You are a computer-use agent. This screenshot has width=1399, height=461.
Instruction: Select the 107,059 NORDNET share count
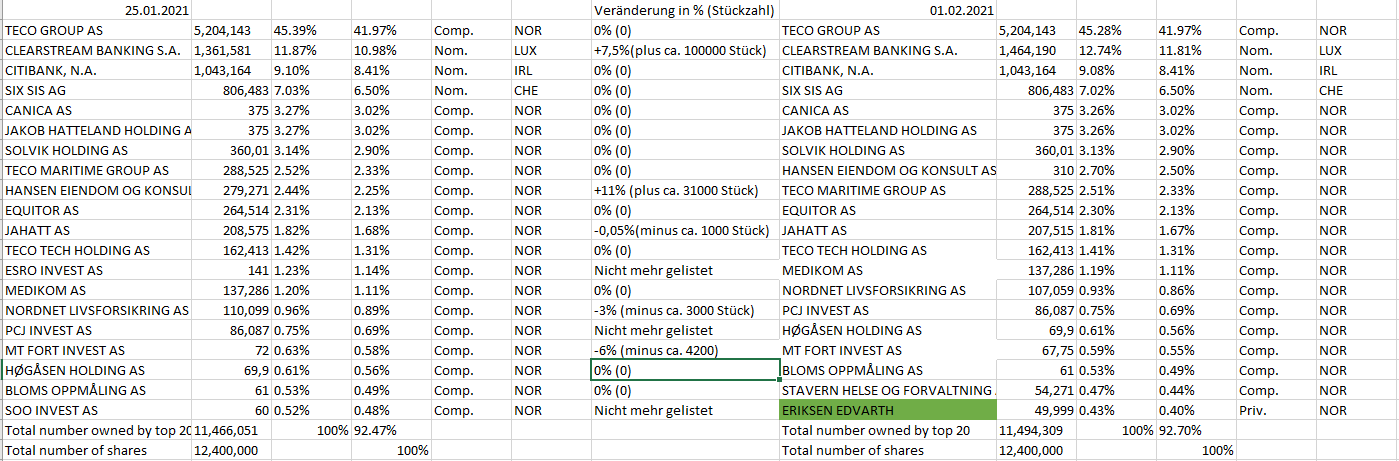point(1036,291)
